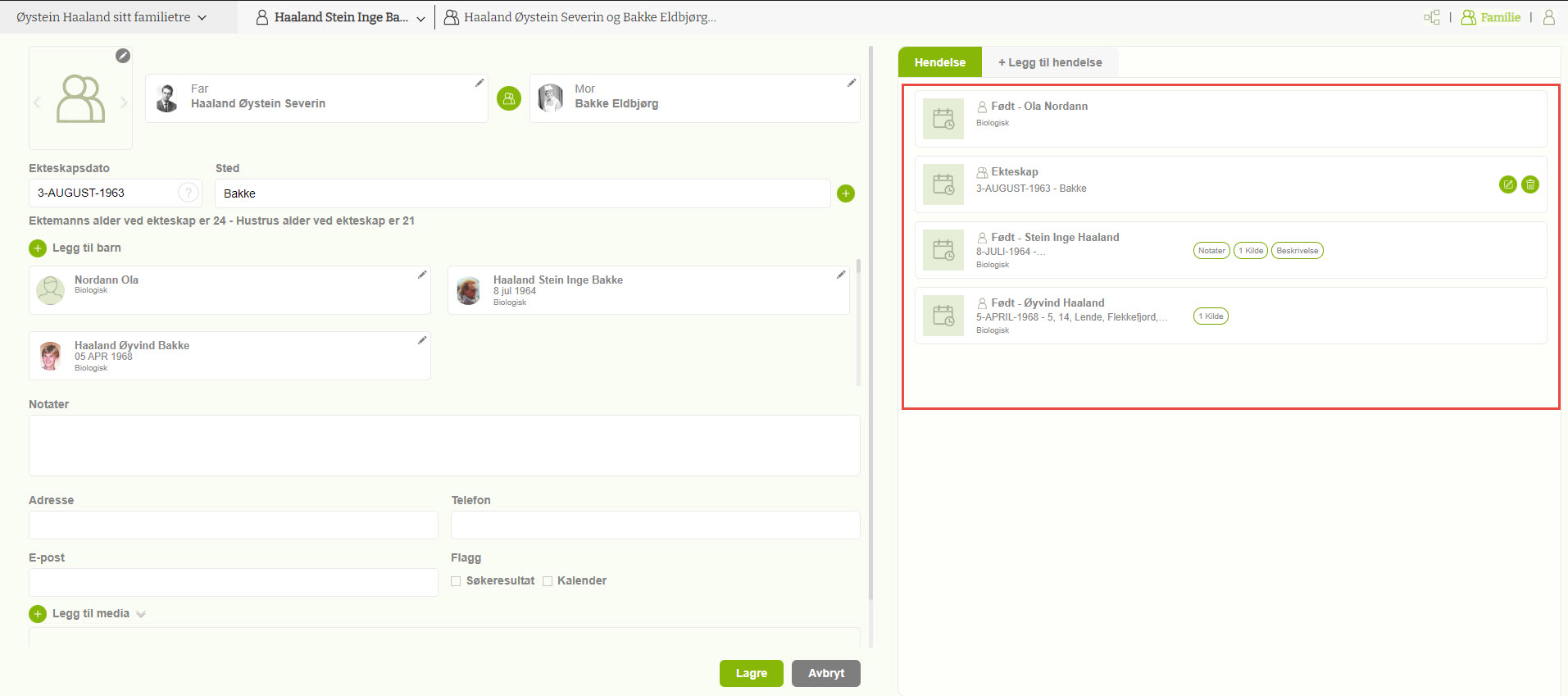Open the 1 Kilde tag on Øyvind event
This screenshot has width=1568, height=696.
coord(1211,316)
